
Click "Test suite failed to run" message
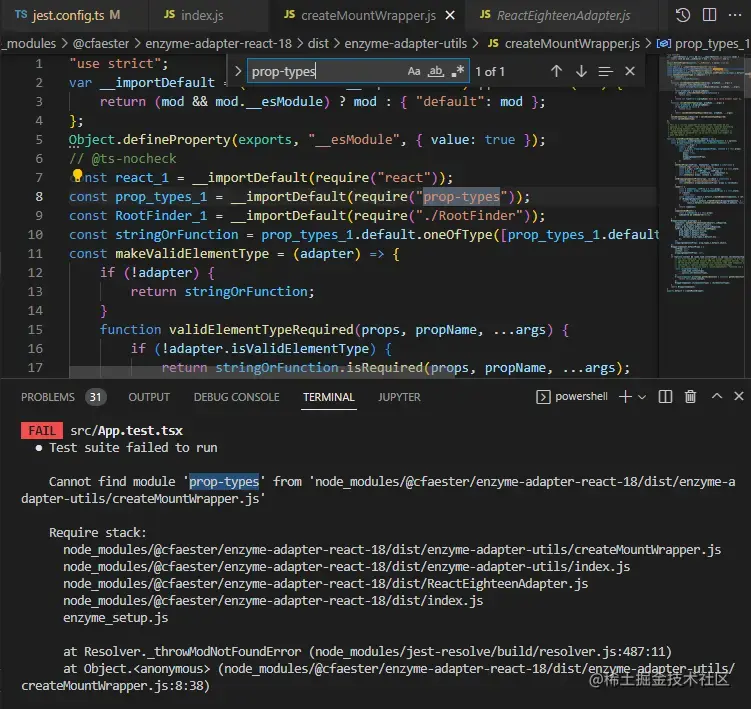pyautogui.click(x=133, y=447)
